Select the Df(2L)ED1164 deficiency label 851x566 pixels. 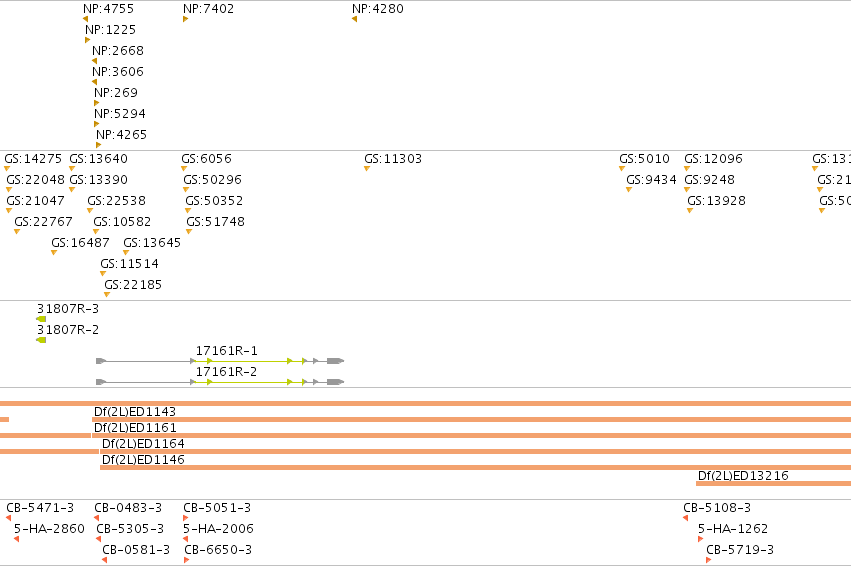pos(143,444)
